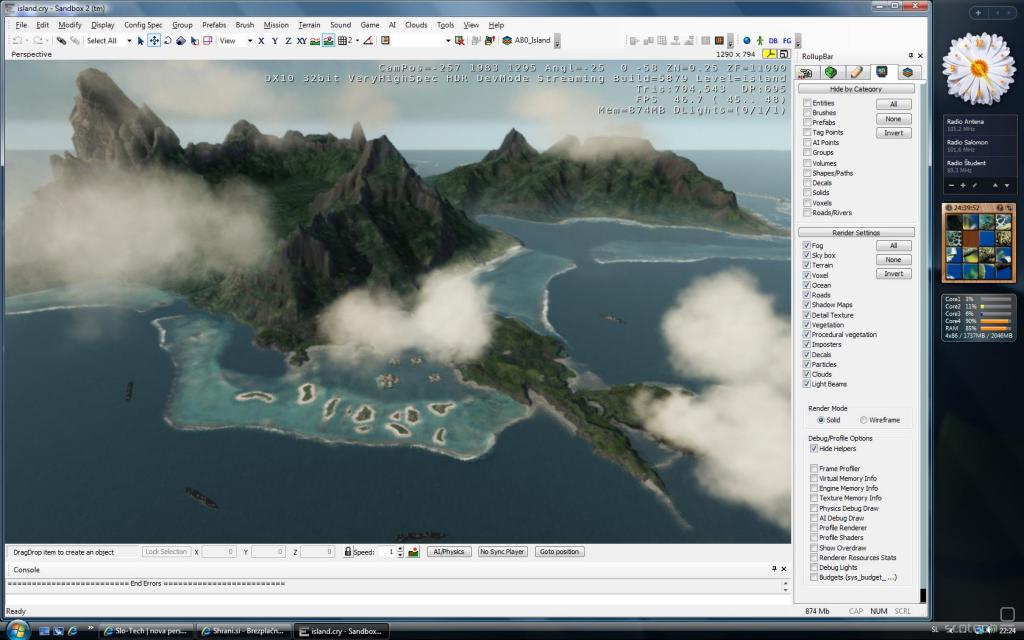This screenshot has height=640, width=1024.
Task: Click None under Render Settings
Action: tap(893, 260)
